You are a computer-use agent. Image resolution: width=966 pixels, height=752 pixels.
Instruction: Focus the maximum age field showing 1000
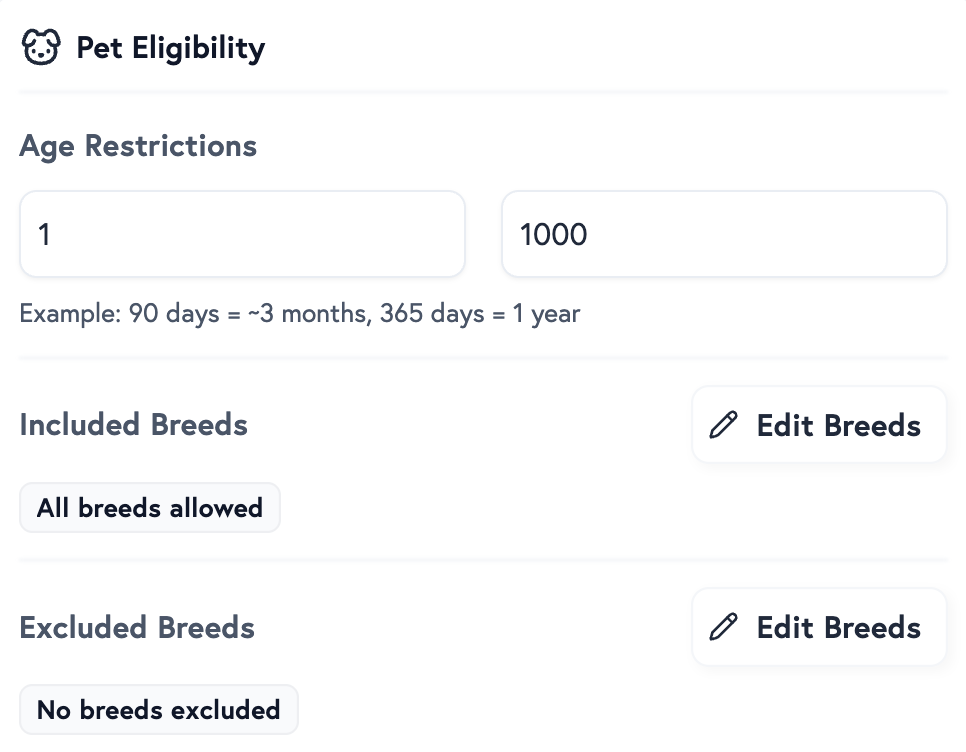724,234
